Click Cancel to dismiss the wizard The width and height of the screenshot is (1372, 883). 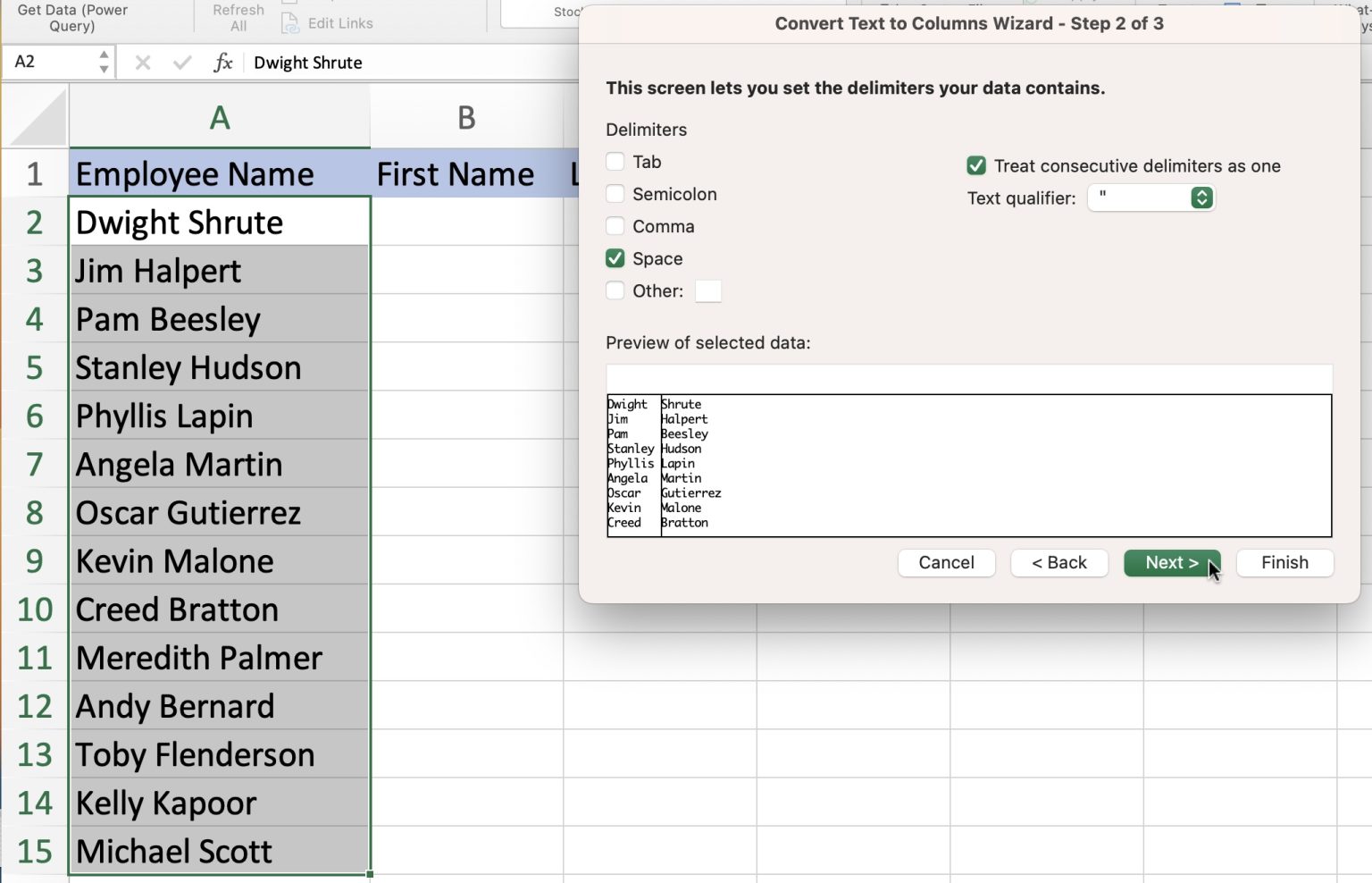coord(946,562)
